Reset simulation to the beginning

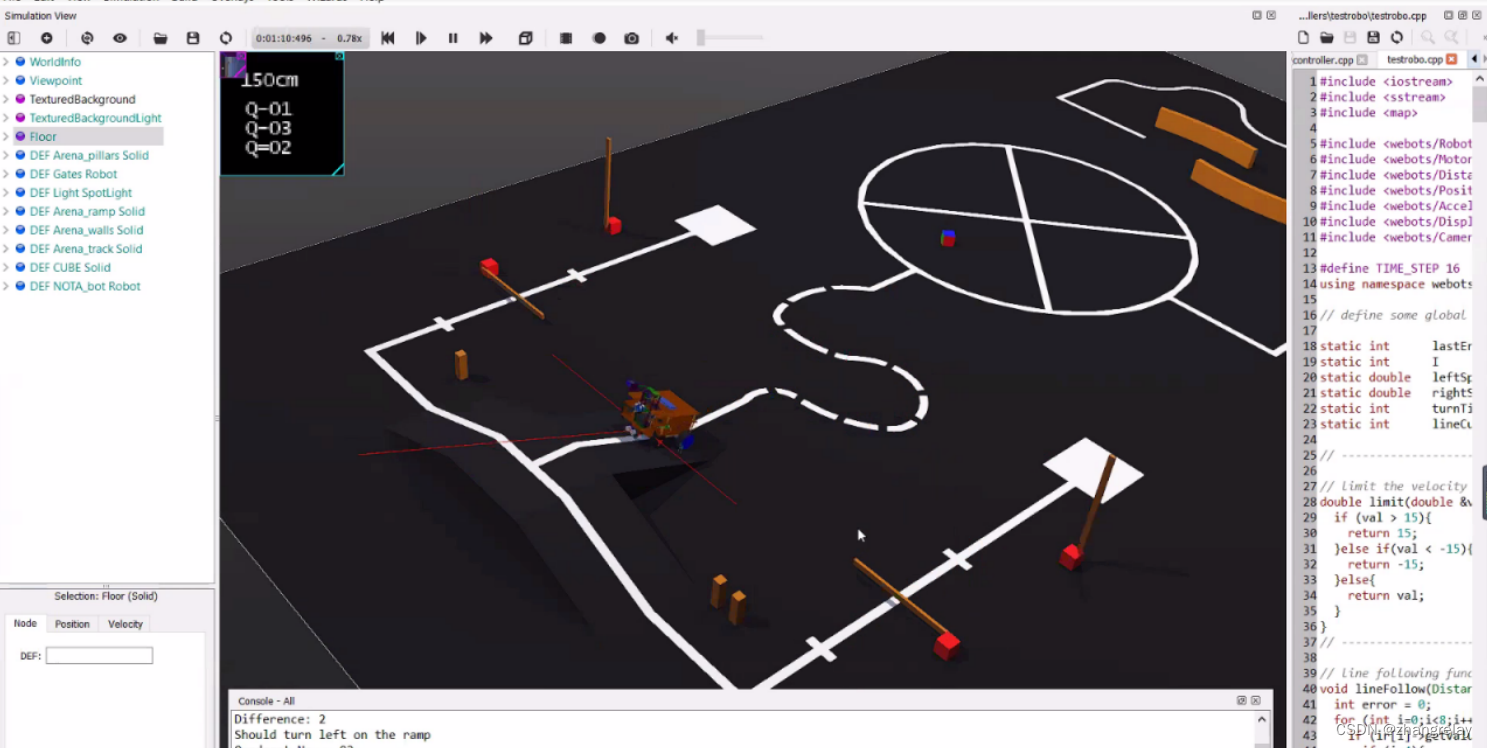click(x=388, y=38)
